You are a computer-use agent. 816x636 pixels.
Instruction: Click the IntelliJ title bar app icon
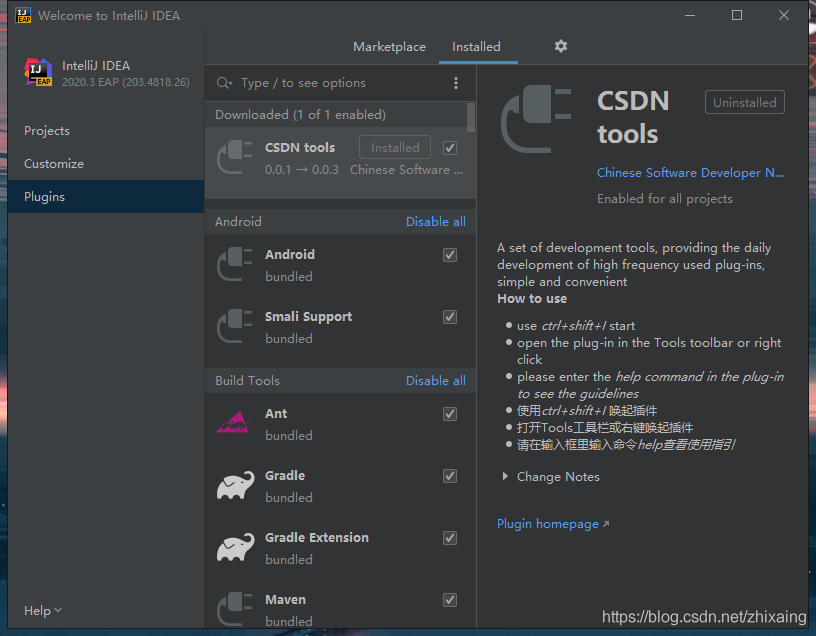pos(23,15)
